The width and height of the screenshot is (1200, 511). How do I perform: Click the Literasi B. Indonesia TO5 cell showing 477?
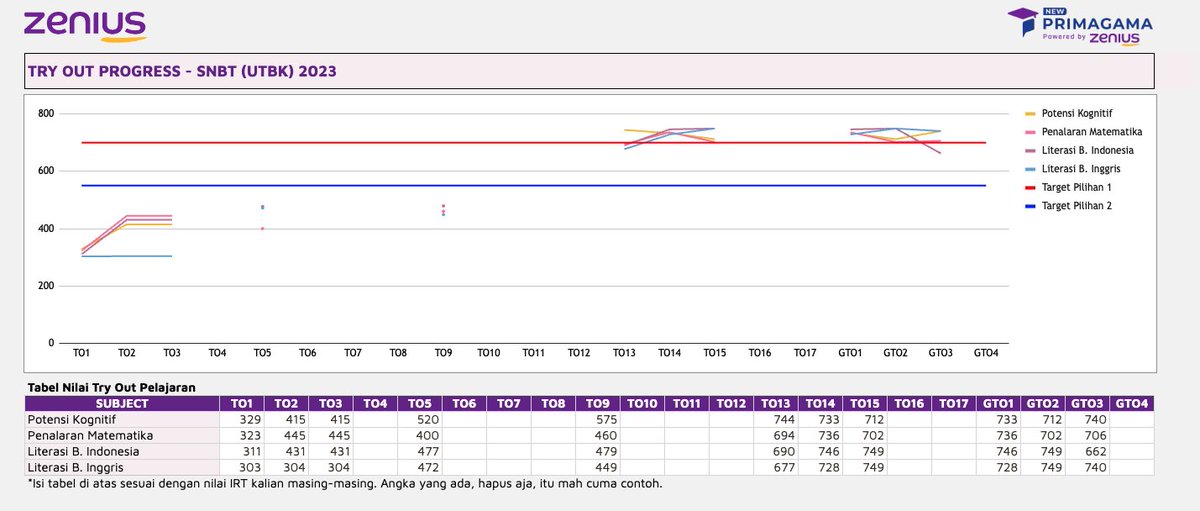point(420,451)
